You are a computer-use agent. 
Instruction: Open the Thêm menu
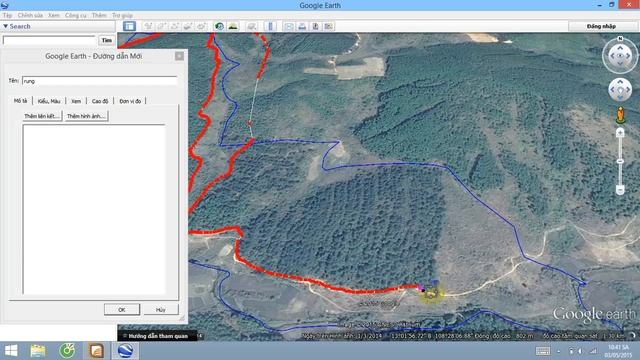(x=99, y=15)
